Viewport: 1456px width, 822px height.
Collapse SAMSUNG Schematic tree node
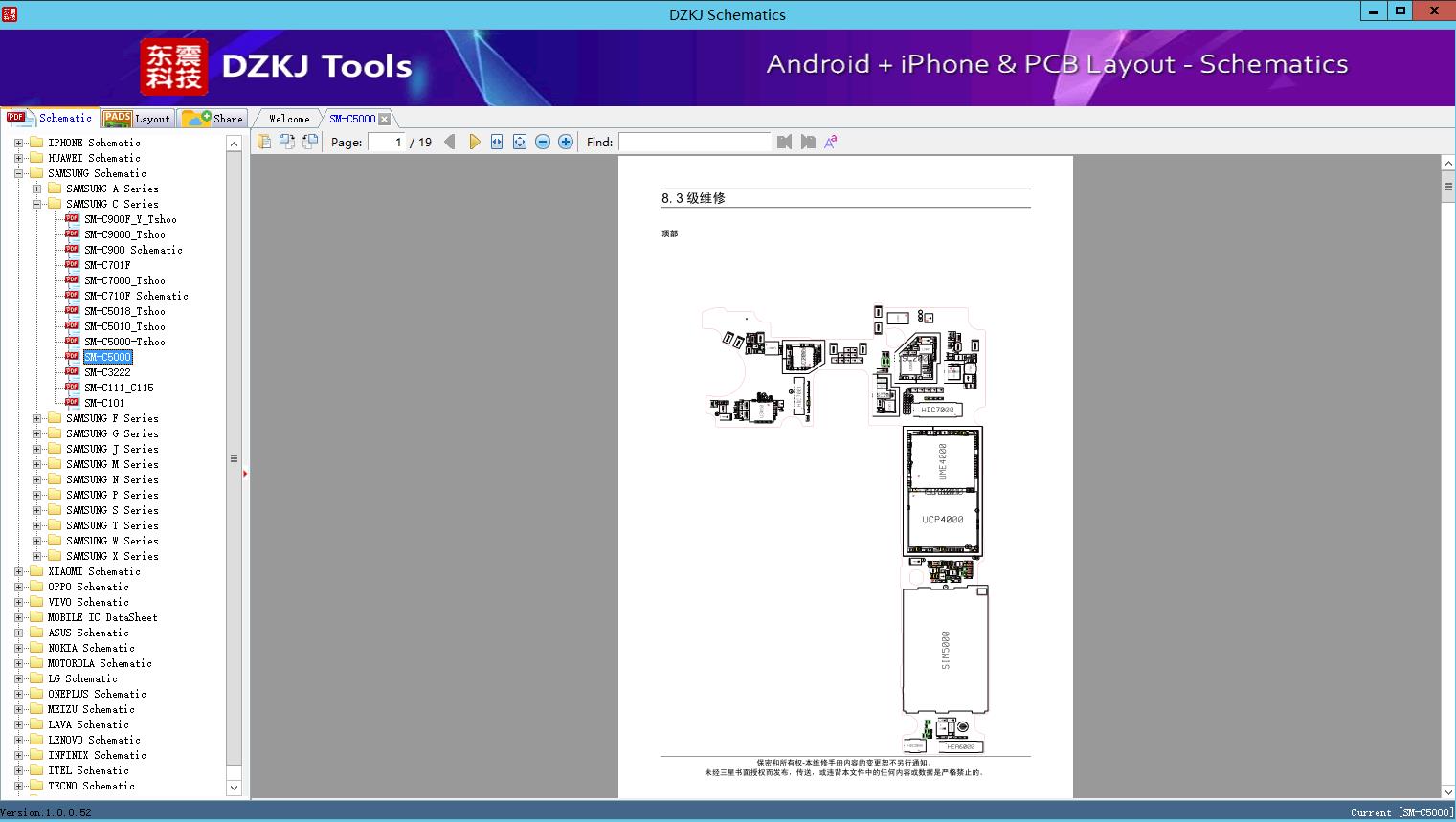(18, 173)
